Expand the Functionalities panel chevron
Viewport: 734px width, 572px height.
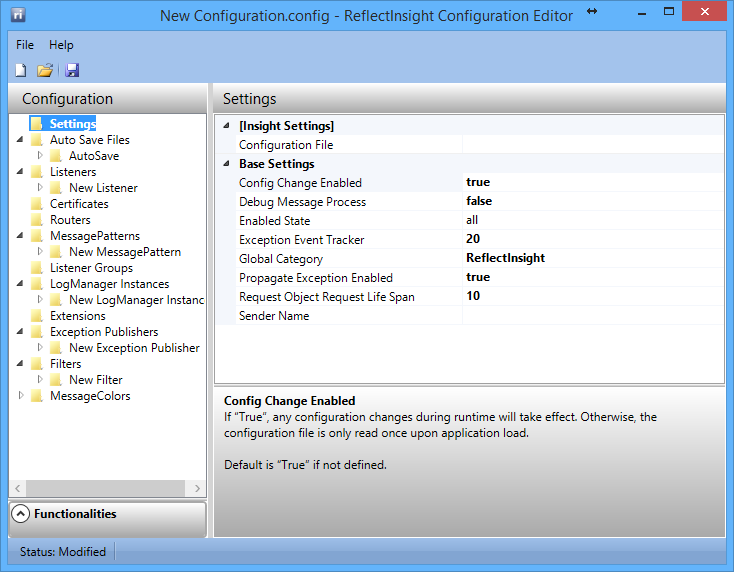[x=21, y=514]
